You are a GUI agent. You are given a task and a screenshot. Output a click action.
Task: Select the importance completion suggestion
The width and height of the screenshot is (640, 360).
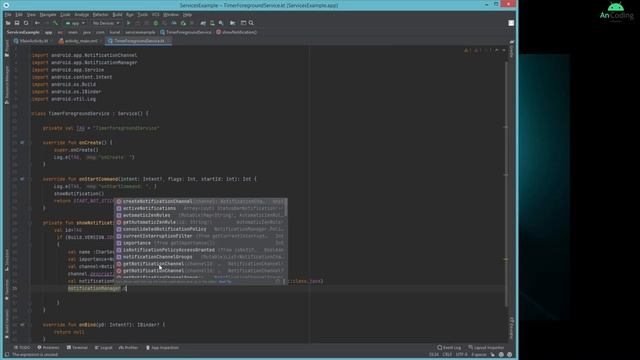coord(200,243)
